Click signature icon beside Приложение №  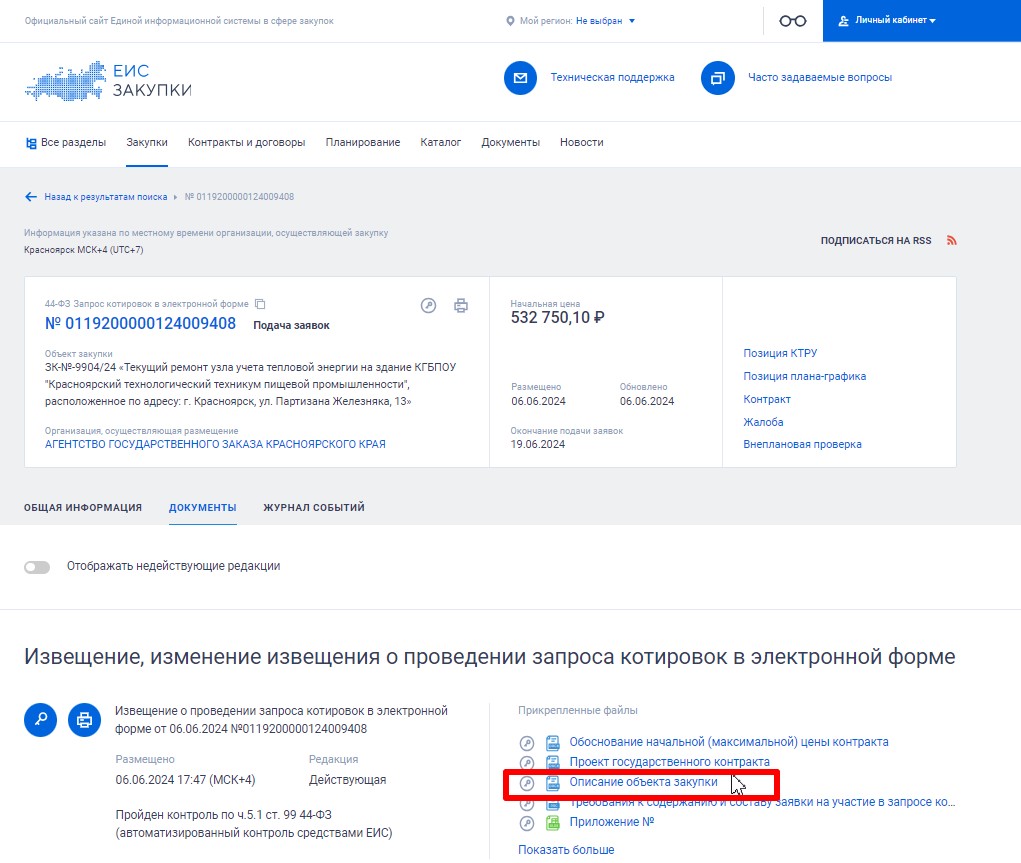pos(527,823)
